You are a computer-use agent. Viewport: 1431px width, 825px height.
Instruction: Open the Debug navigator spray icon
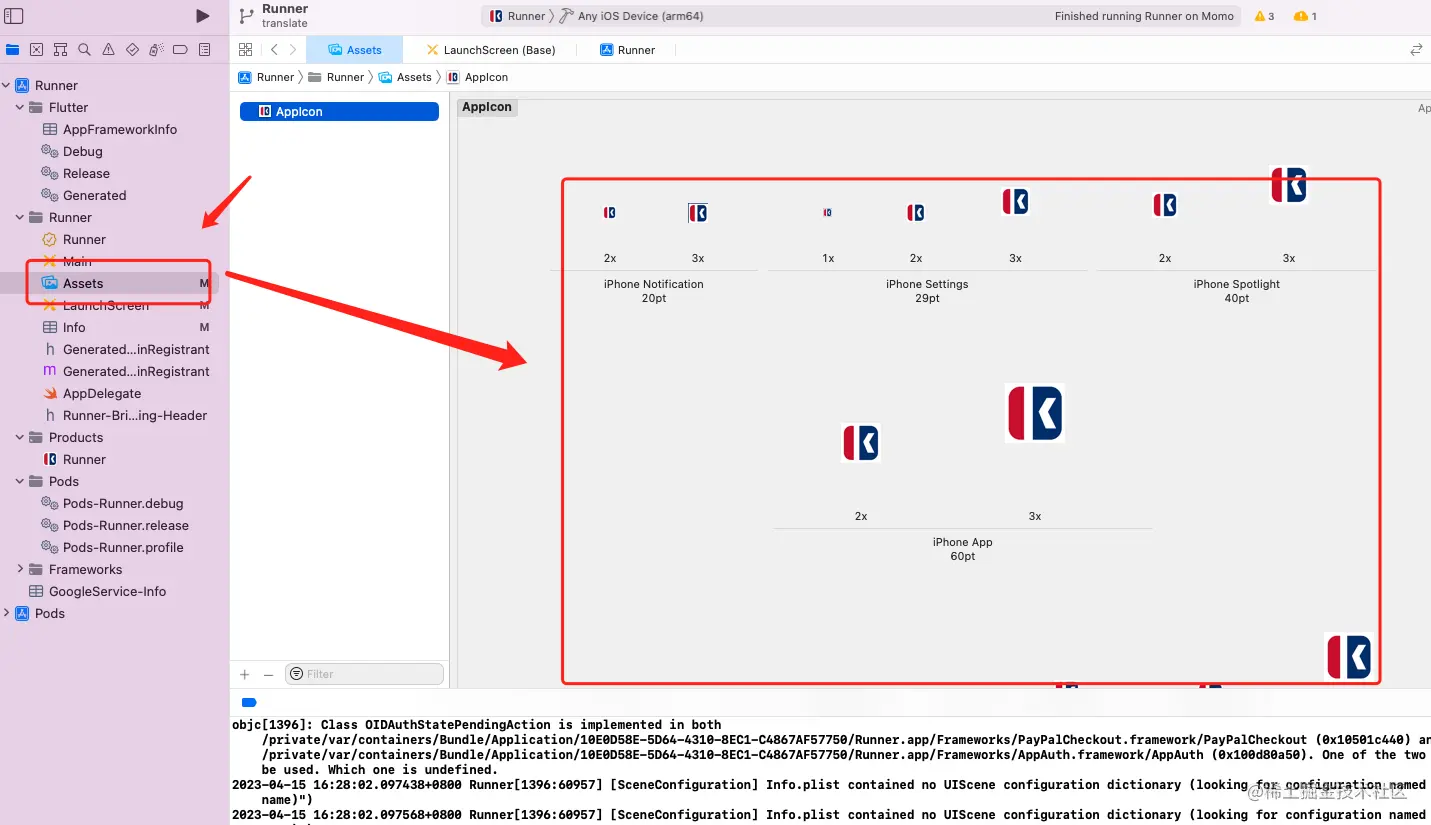tap(156, 49)
